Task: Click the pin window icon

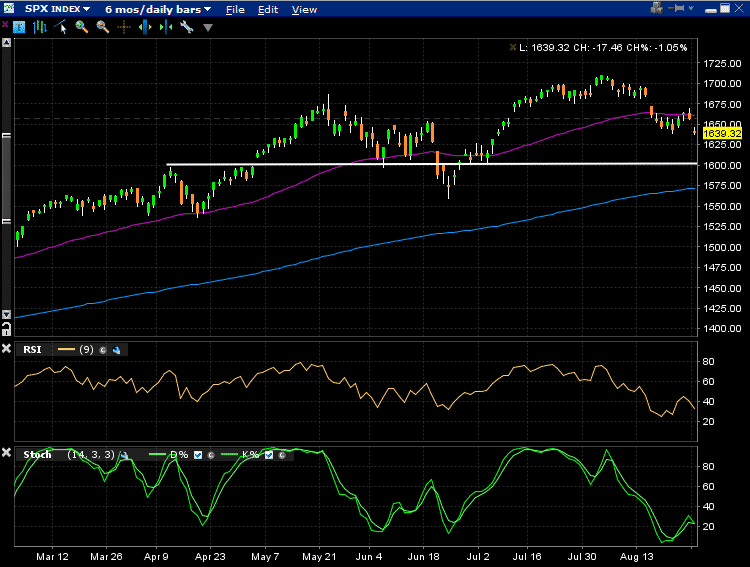Action: (x=677, y=8)
